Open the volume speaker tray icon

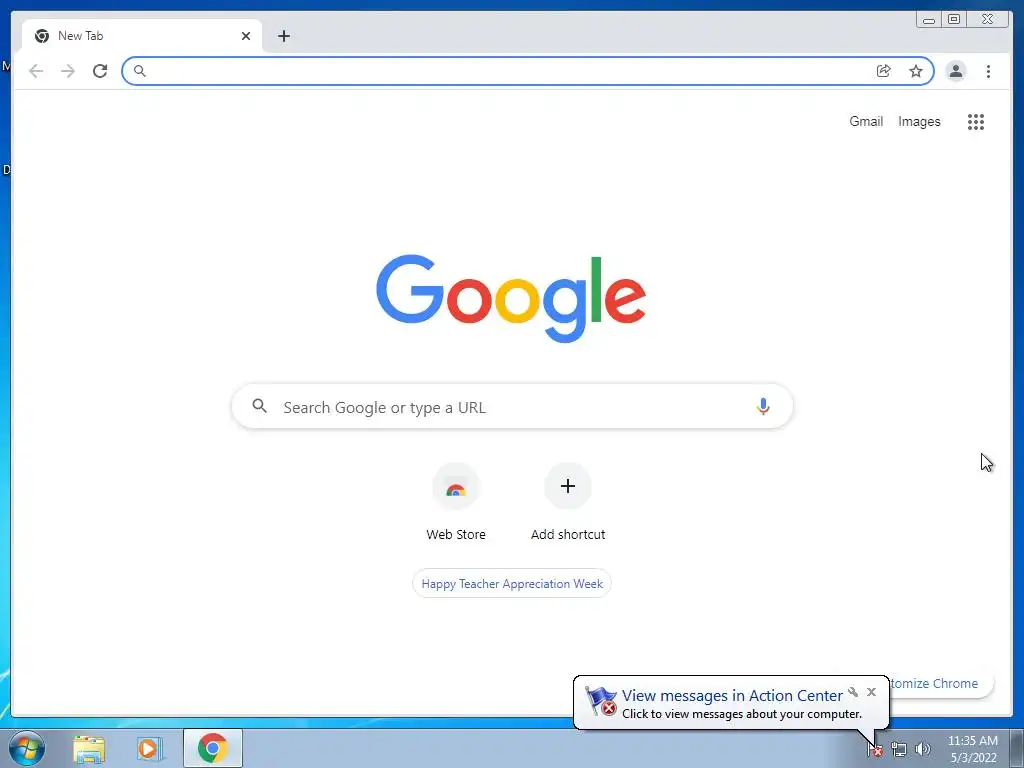(923, 750)
